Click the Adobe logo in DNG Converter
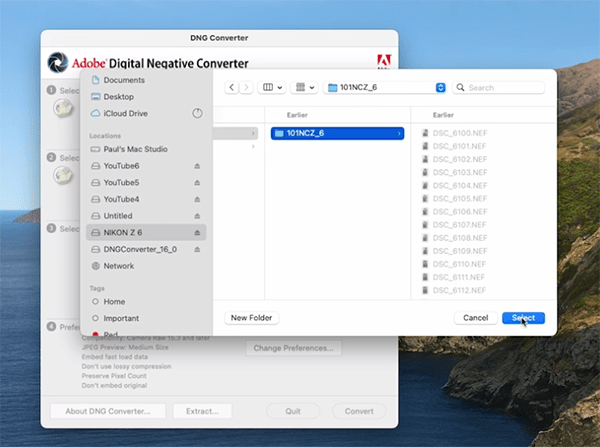This screenshot has height=447, width=600. pos(384,61)
